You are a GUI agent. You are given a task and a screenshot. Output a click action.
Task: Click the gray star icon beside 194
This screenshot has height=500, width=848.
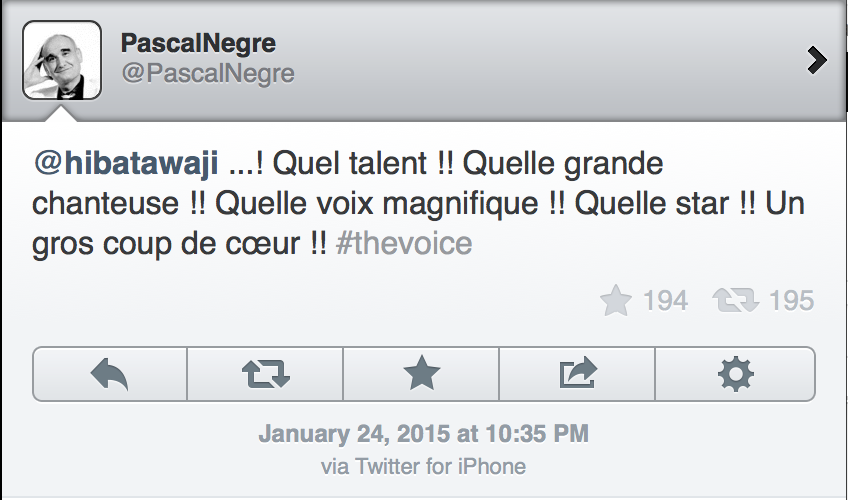617,300
